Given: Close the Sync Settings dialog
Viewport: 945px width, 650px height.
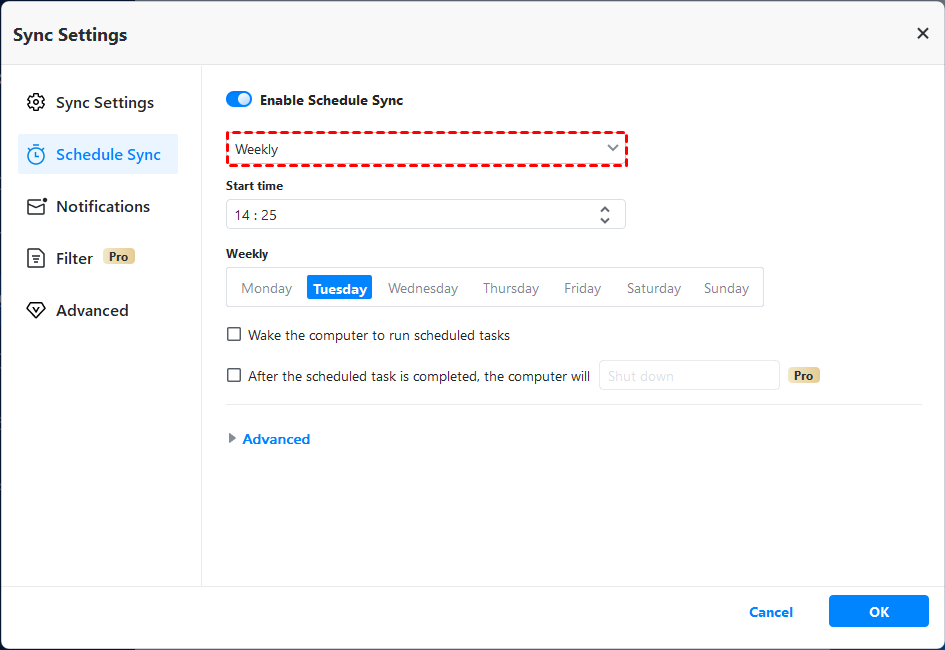Looking at the screenshot, I should pyautogui.click(x=922, y=34).
